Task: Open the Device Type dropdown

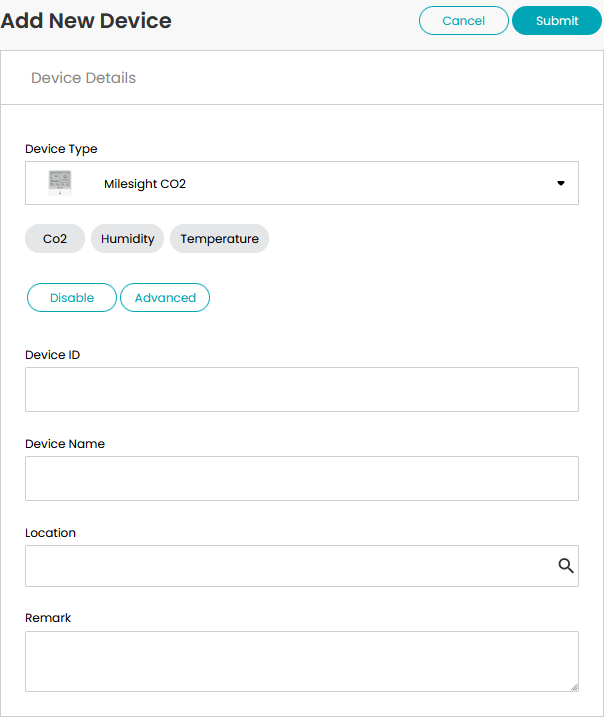Action: [302, 183]
